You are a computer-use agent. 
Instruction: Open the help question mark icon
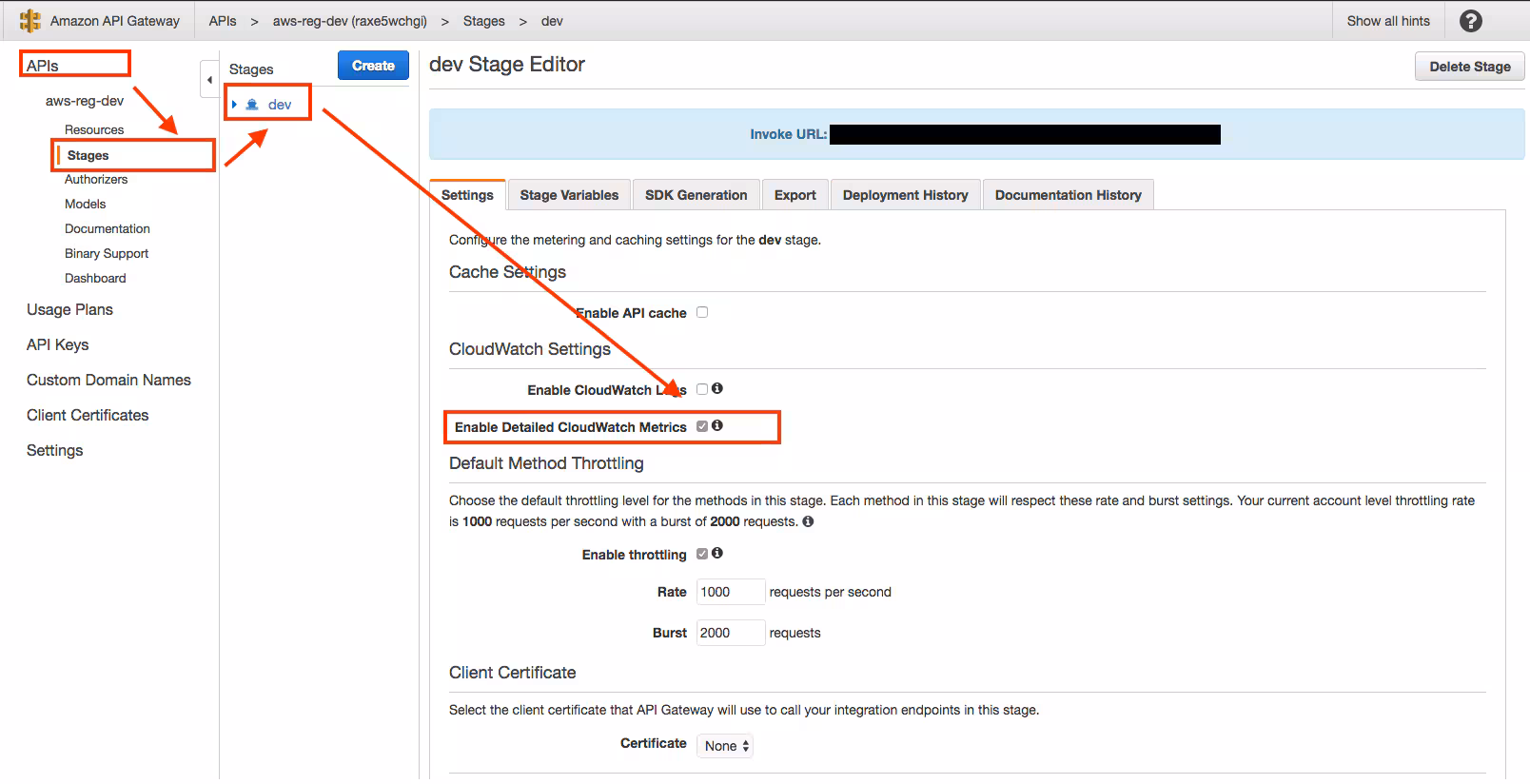point(1470,21)
